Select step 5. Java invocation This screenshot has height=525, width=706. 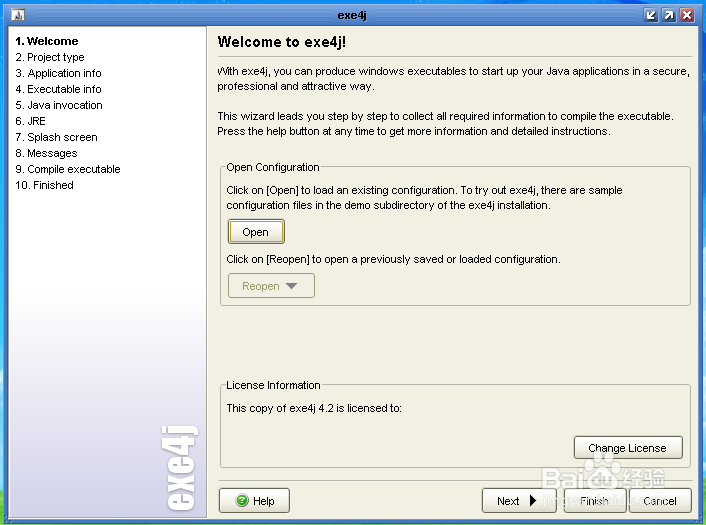pyautogui.click(x=59, y=105)
